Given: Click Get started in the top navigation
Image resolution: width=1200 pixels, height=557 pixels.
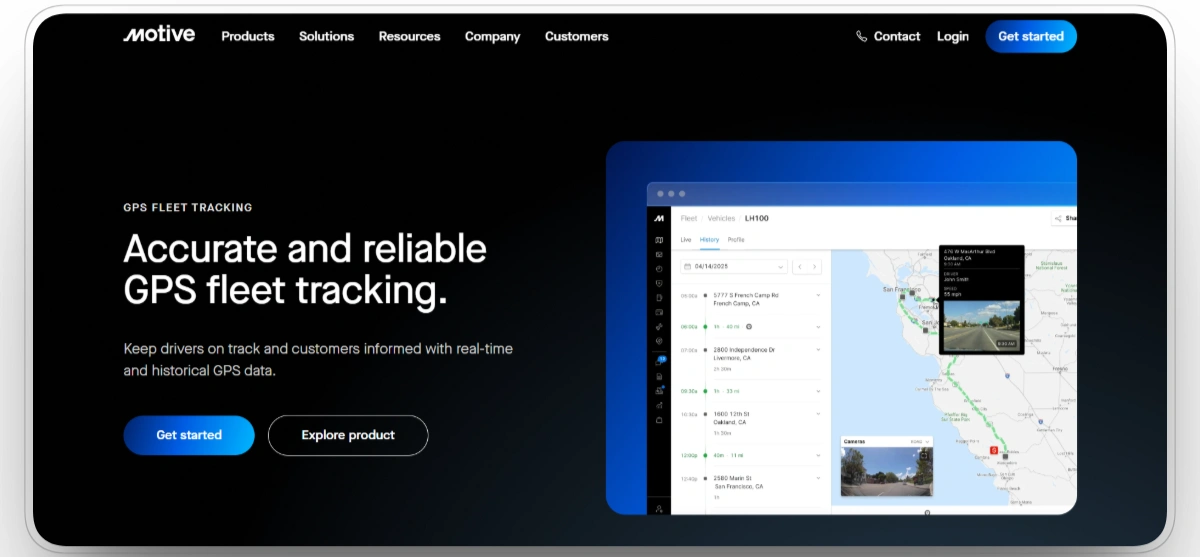Looking at the screenshot, I should coord(1031,36).
